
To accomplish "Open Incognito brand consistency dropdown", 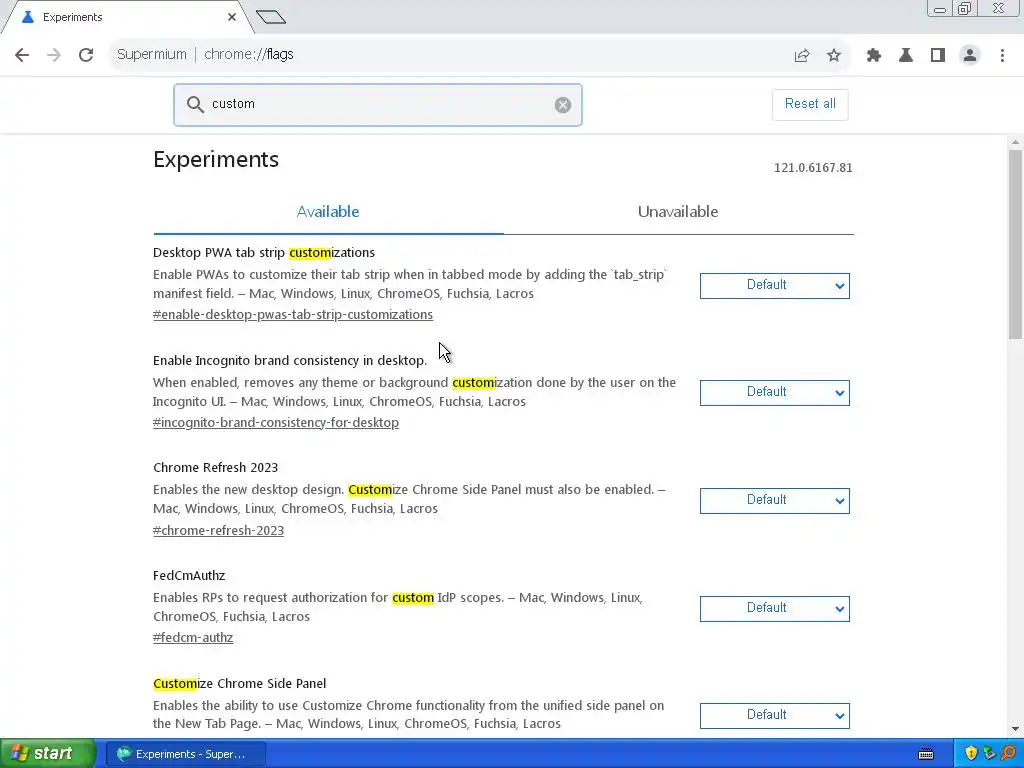I will tap(775, 392).
